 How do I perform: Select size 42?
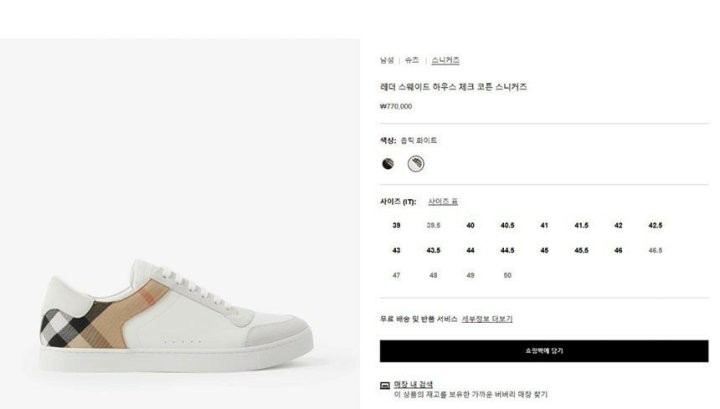tap(619, 225)
